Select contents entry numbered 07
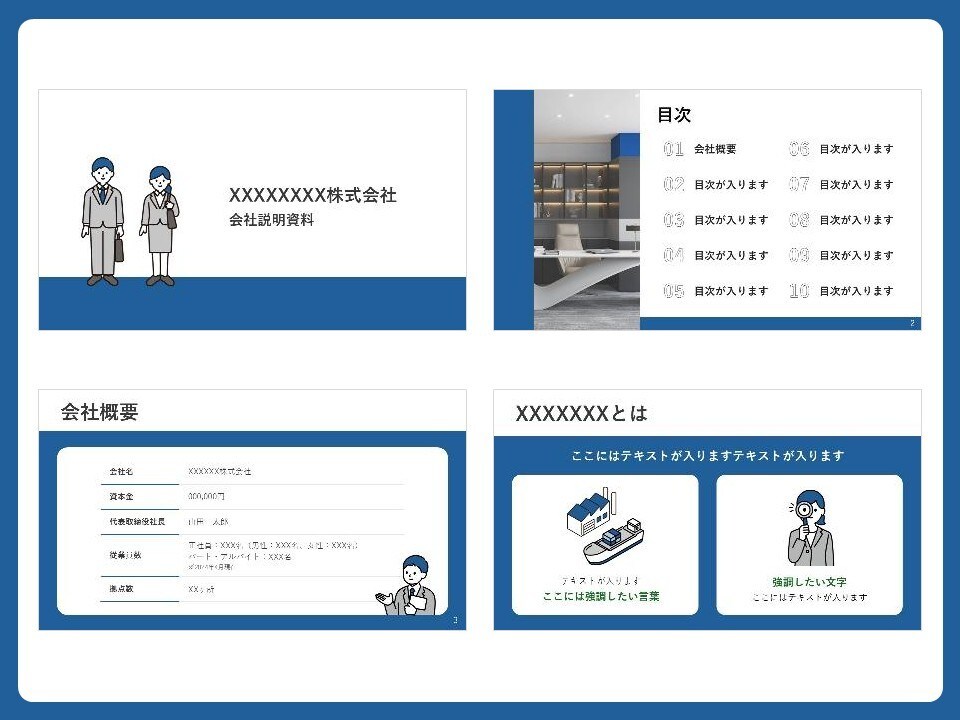This screenshot has width=960, height=720. coord(841,184)
